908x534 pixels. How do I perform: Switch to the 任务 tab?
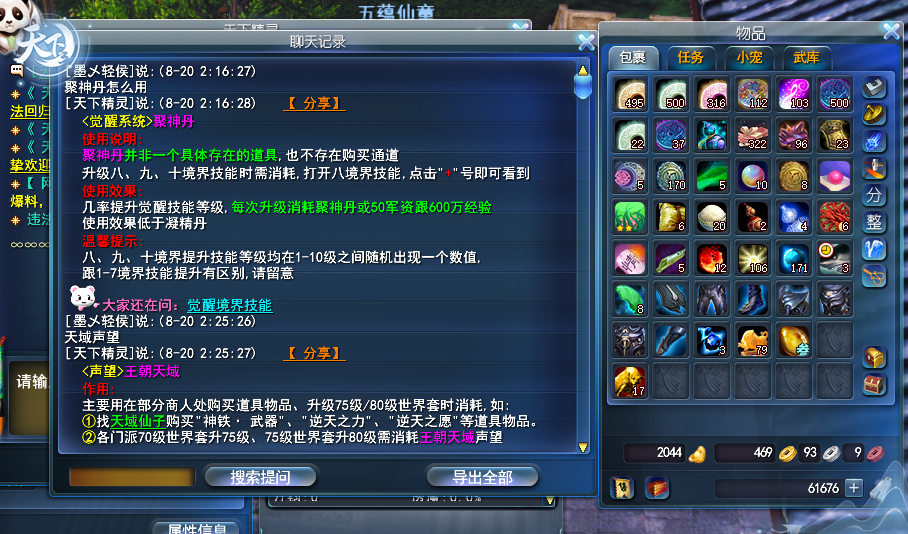pyautogui.click(x=690, y=57)
